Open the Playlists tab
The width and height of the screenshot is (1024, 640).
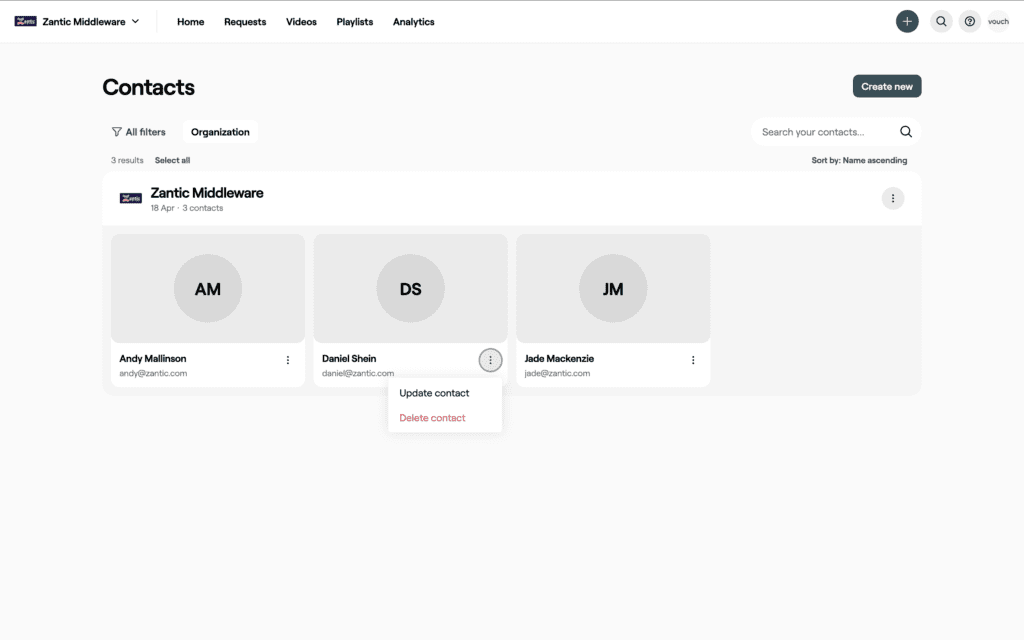[x=355, y=22]
